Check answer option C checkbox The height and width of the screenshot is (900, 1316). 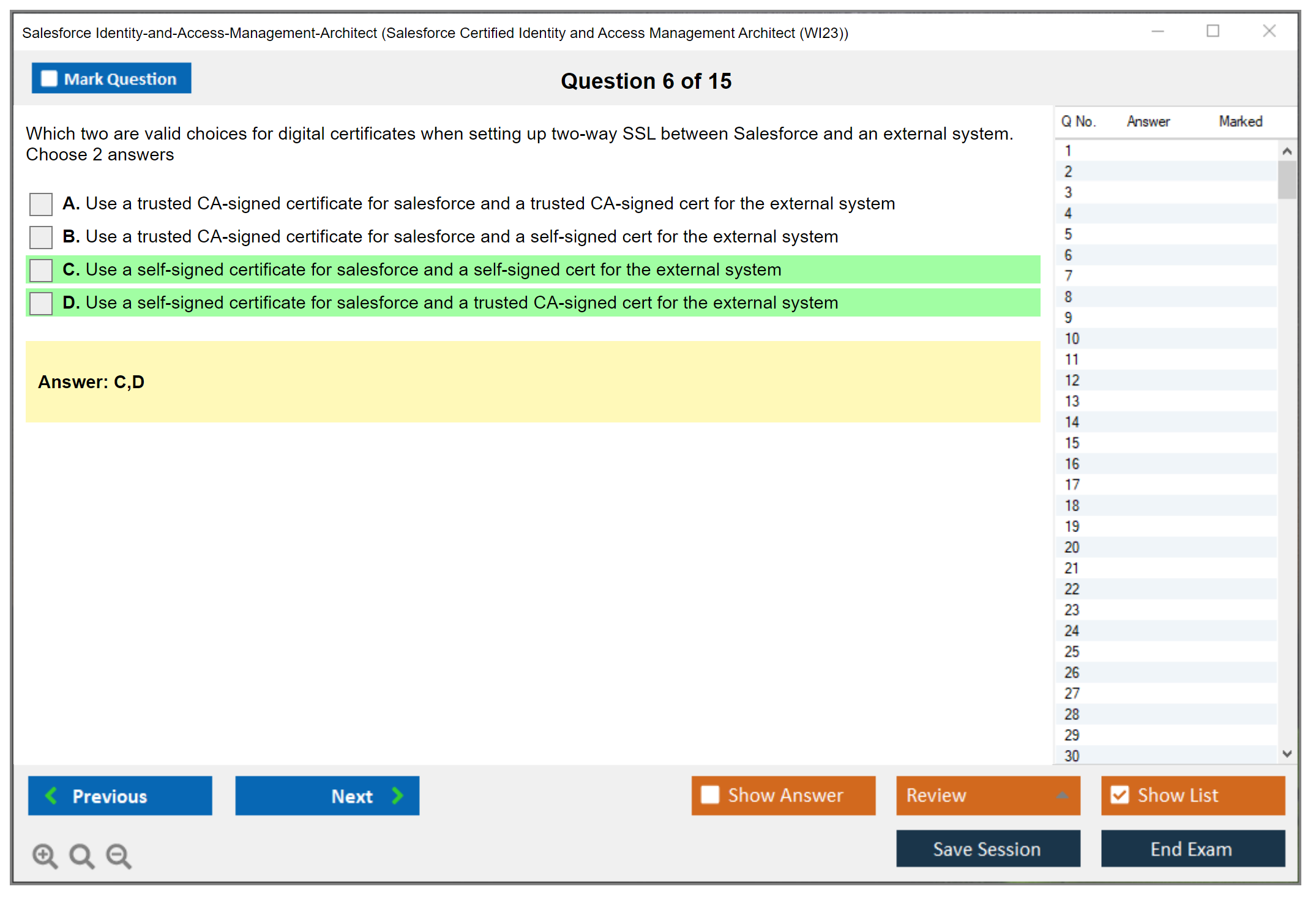click(41, 270)
